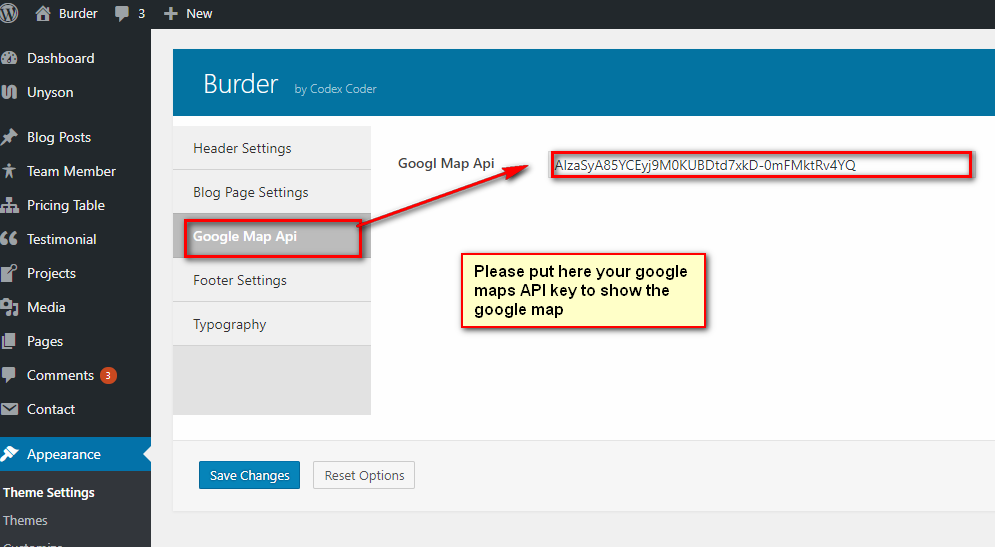Go to Blog Posts in sidebar
The width and height of the screenshot is (995, 547).
[x=59, y=138]
